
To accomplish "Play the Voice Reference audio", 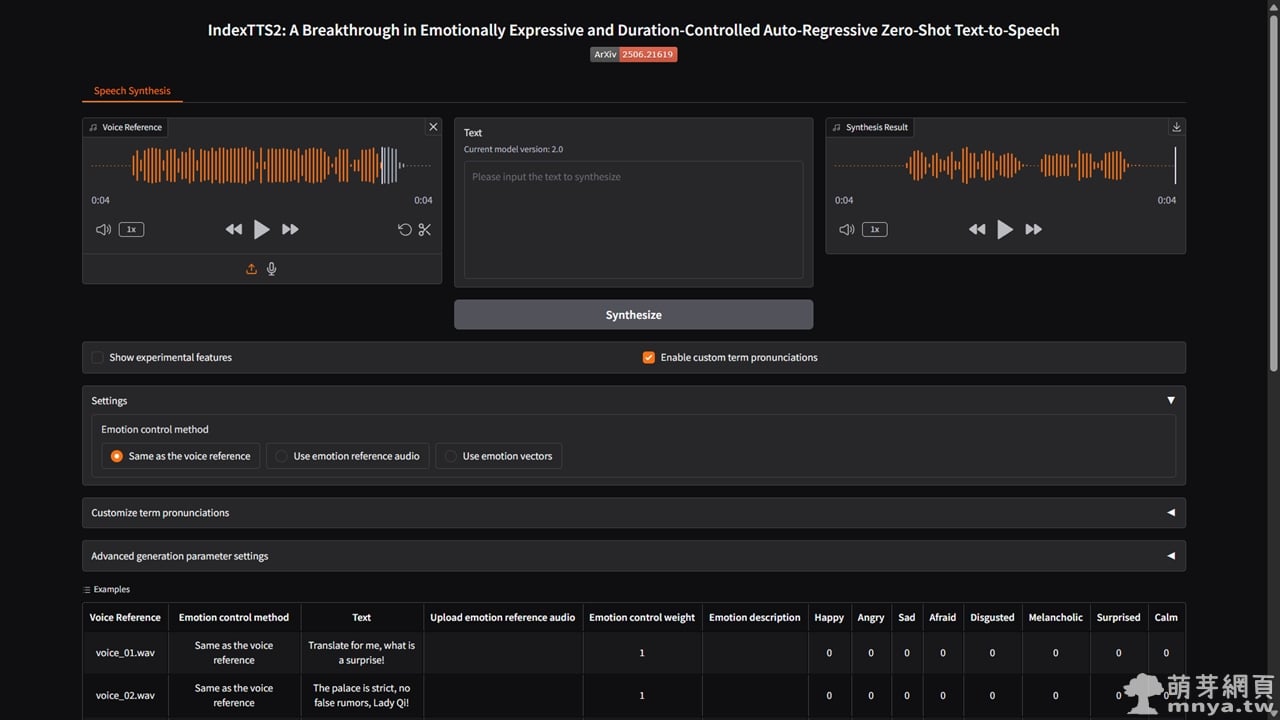I will (261, 229).
